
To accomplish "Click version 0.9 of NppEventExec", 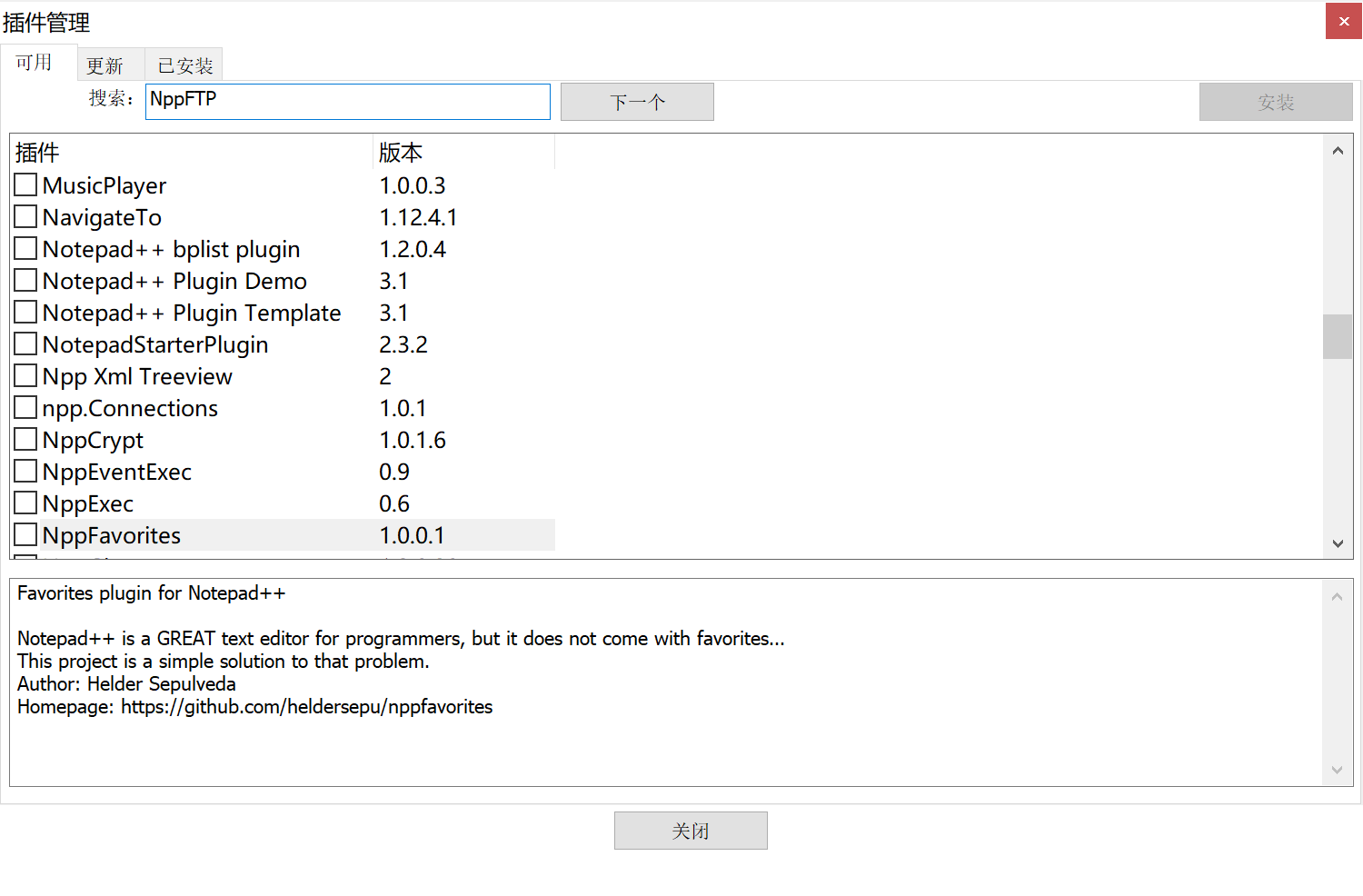I will click(x=394, y=472).
